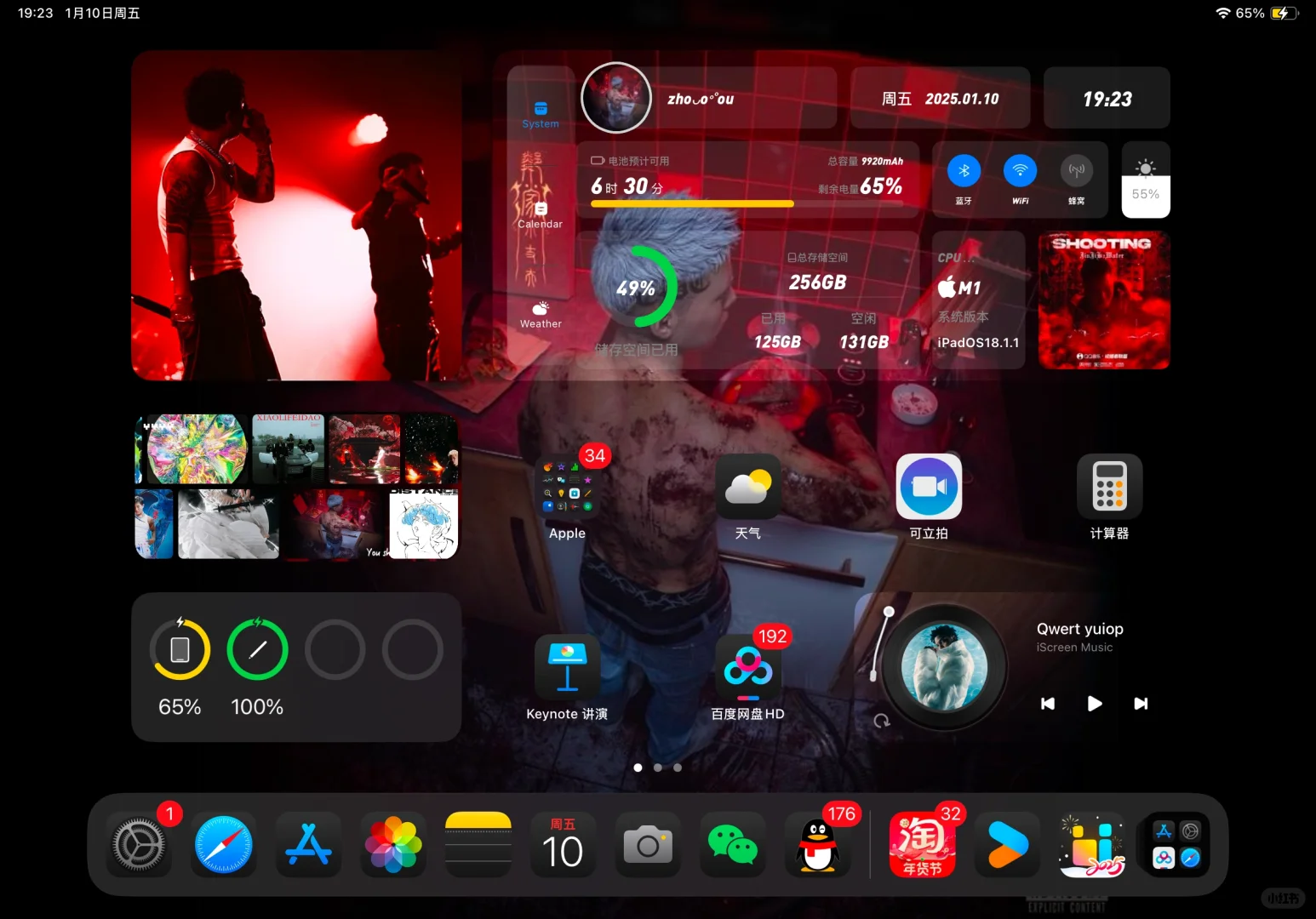This screenshot has height=919, width=1316.
Task: Tap the Wi-Fi icon in the status bar
Action: (x=1223, y=13)
